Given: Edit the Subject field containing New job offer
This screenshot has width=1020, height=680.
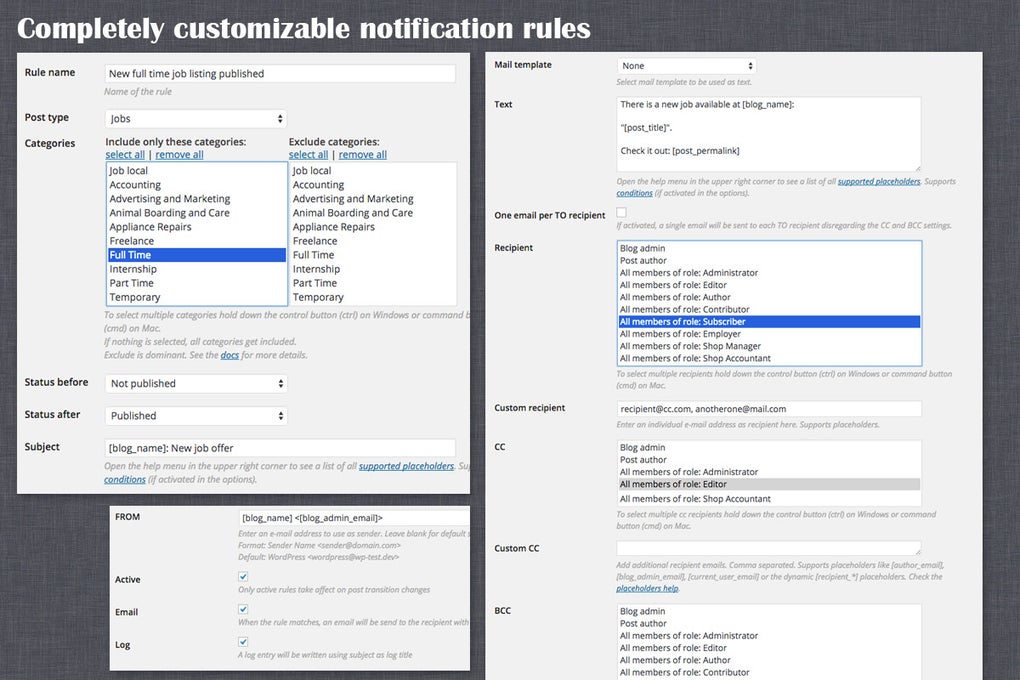Looking at the screenshot, I should click(x=279, y=447).
